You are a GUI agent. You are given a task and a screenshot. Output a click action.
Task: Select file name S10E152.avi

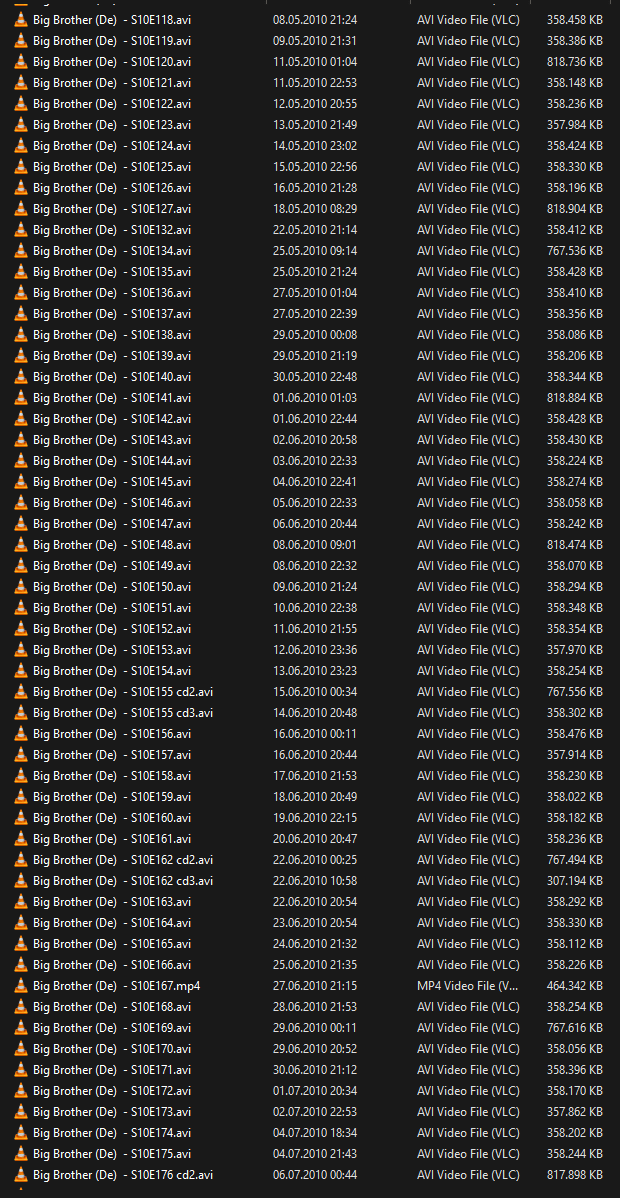coord(112,629)
